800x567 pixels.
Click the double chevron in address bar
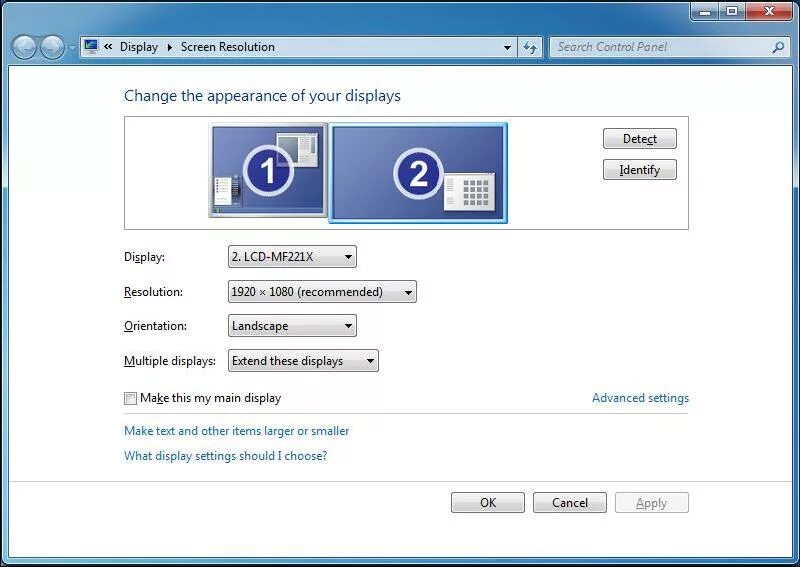coord(108,46)
